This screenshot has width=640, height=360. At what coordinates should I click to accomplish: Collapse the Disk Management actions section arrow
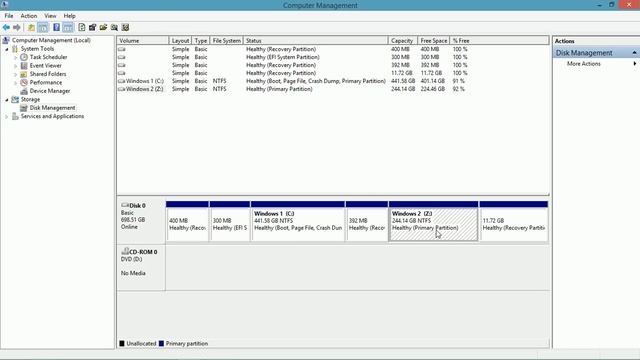tap(634, 53)
